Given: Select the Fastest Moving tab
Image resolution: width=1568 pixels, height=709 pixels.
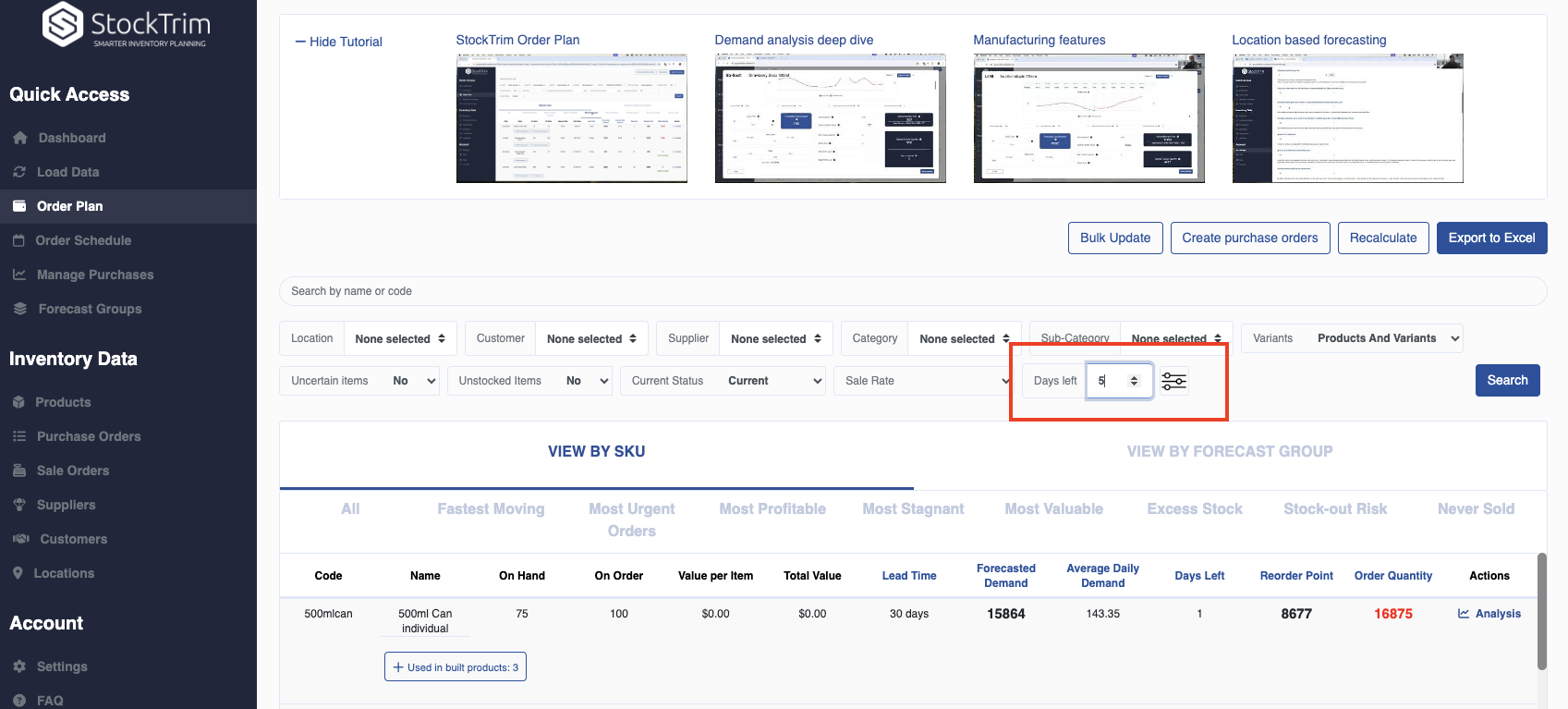Looking at the screenshot, I should [x=491, y=509].
